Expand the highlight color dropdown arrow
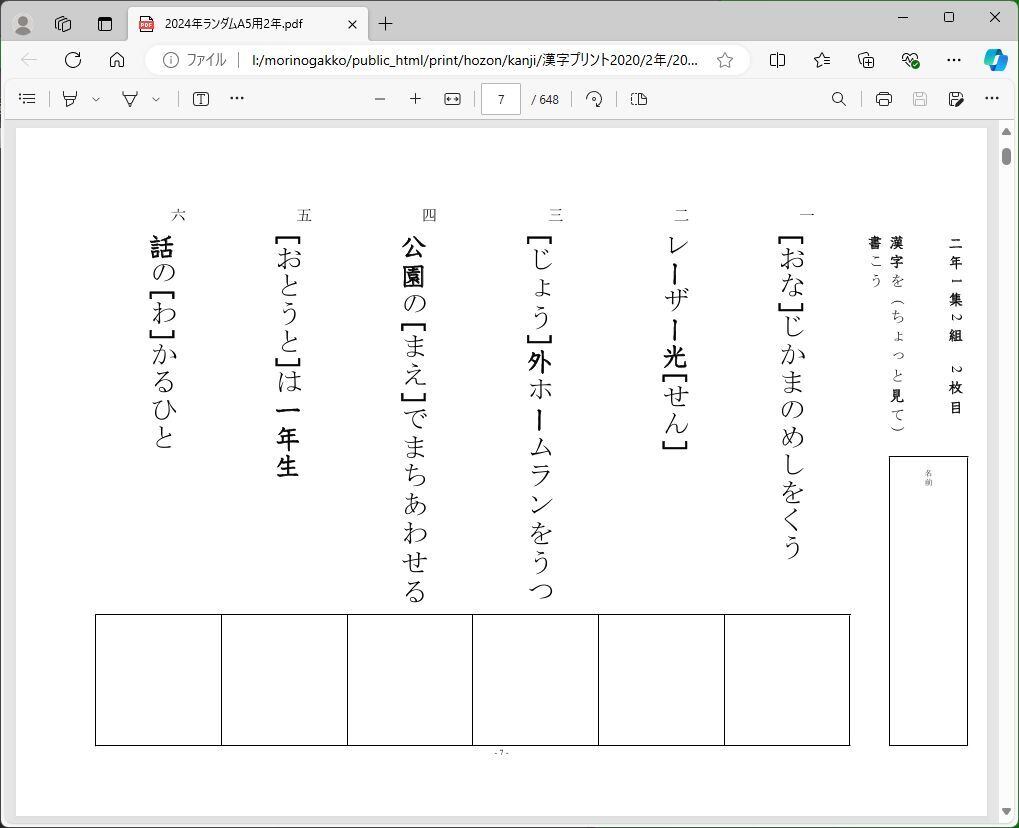This screenshot has height=828, width=1019. click(96, 99)
